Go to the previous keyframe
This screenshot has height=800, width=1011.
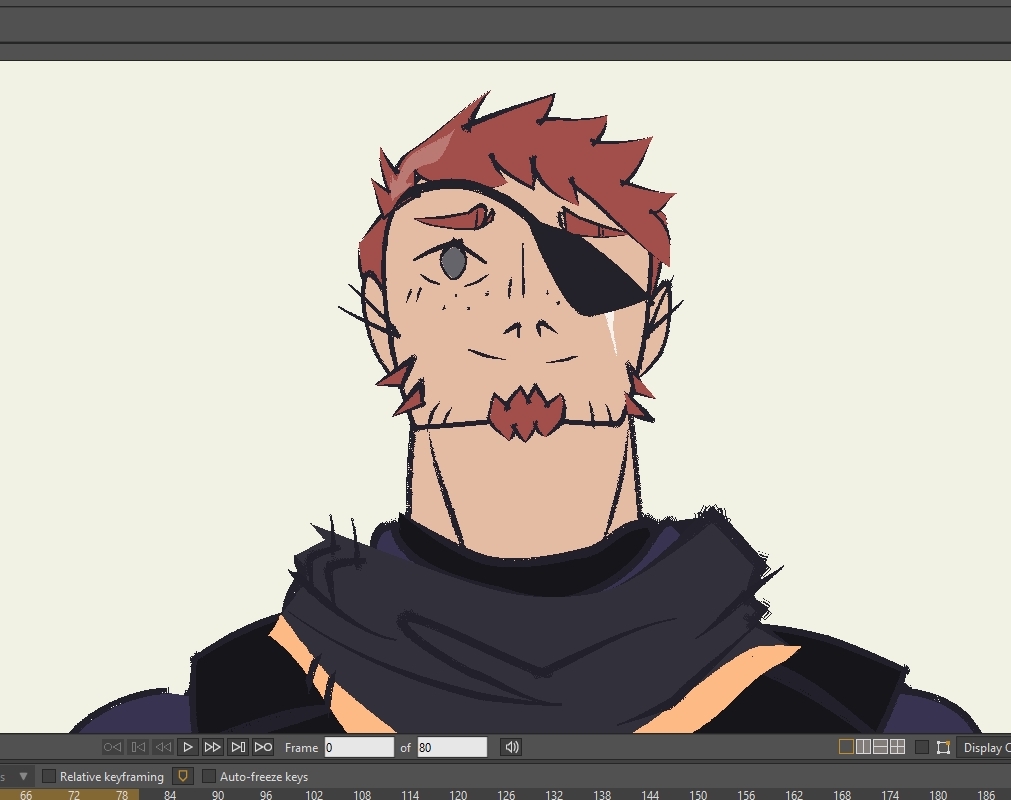point(138,747)
